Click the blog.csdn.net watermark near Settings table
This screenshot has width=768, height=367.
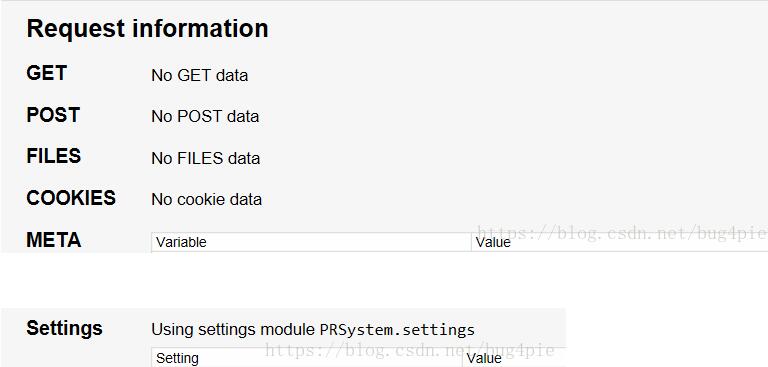coord(409,350)
